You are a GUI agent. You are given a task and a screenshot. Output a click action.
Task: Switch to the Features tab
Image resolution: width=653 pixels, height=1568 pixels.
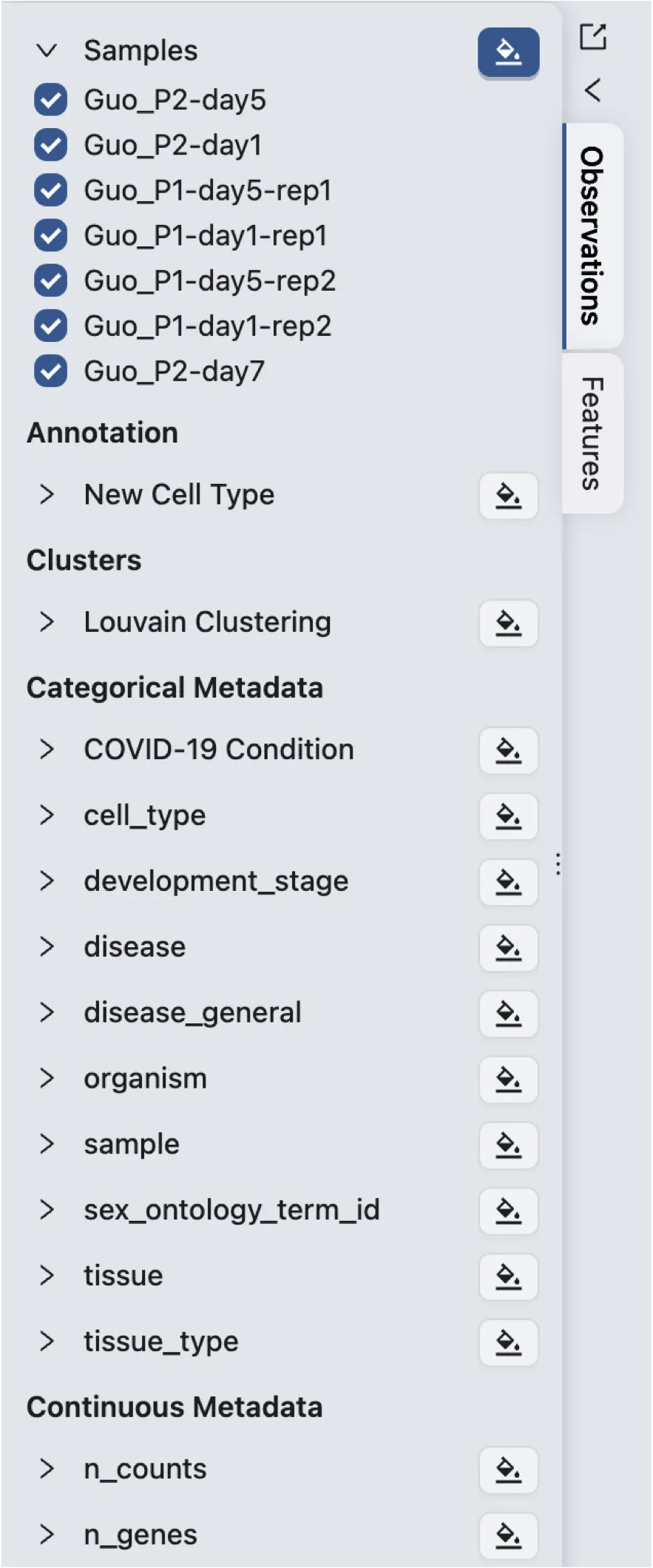pos(592,434)
